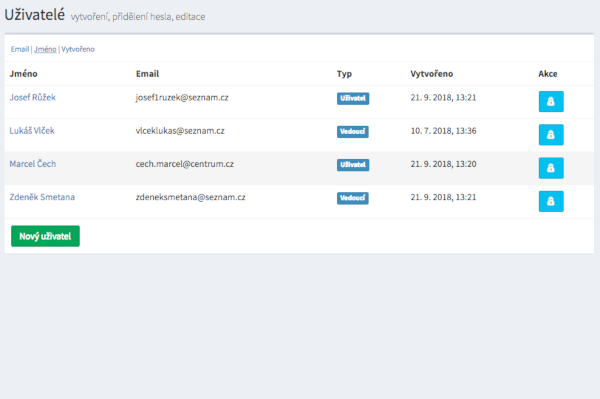
Task: Click the lock icon for Zdeněk Smetana
Action: coord(551,201)
